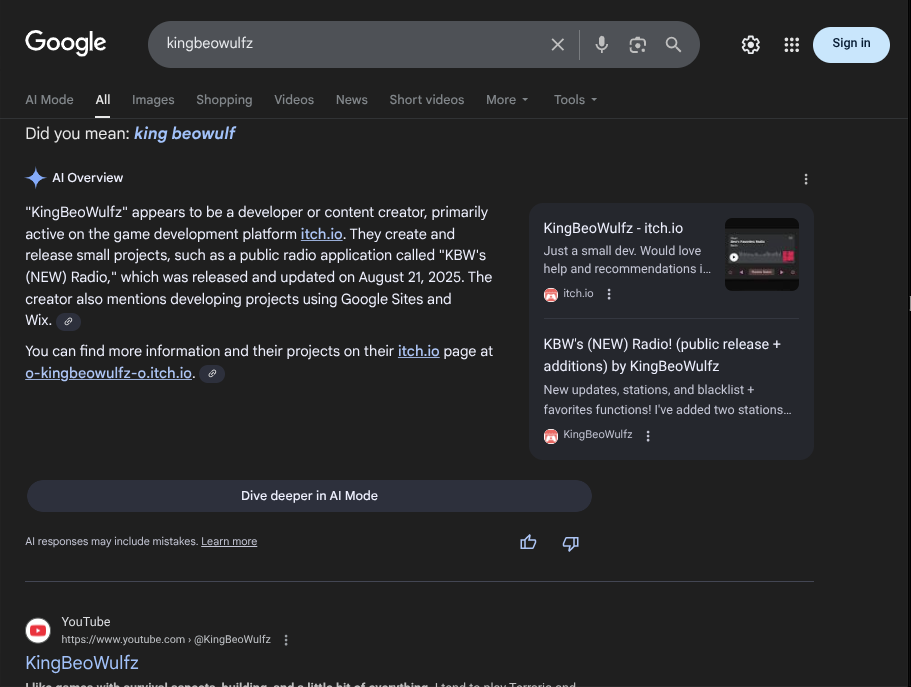Switch to the Videos tab
Image resolution: width=911 pixels, height=687 pixels.
tap(294, 100)
